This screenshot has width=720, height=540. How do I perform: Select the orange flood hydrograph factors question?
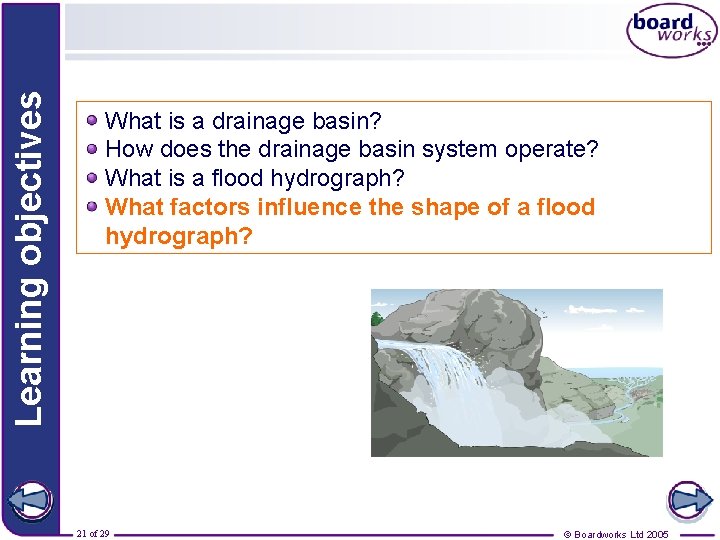tap(350, 221)
